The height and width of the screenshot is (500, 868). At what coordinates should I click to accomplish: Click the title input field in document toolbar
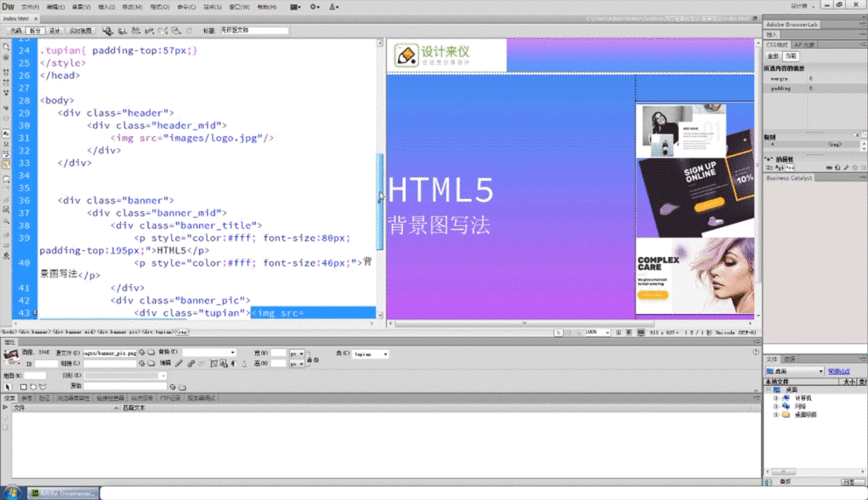click(254, 31)
